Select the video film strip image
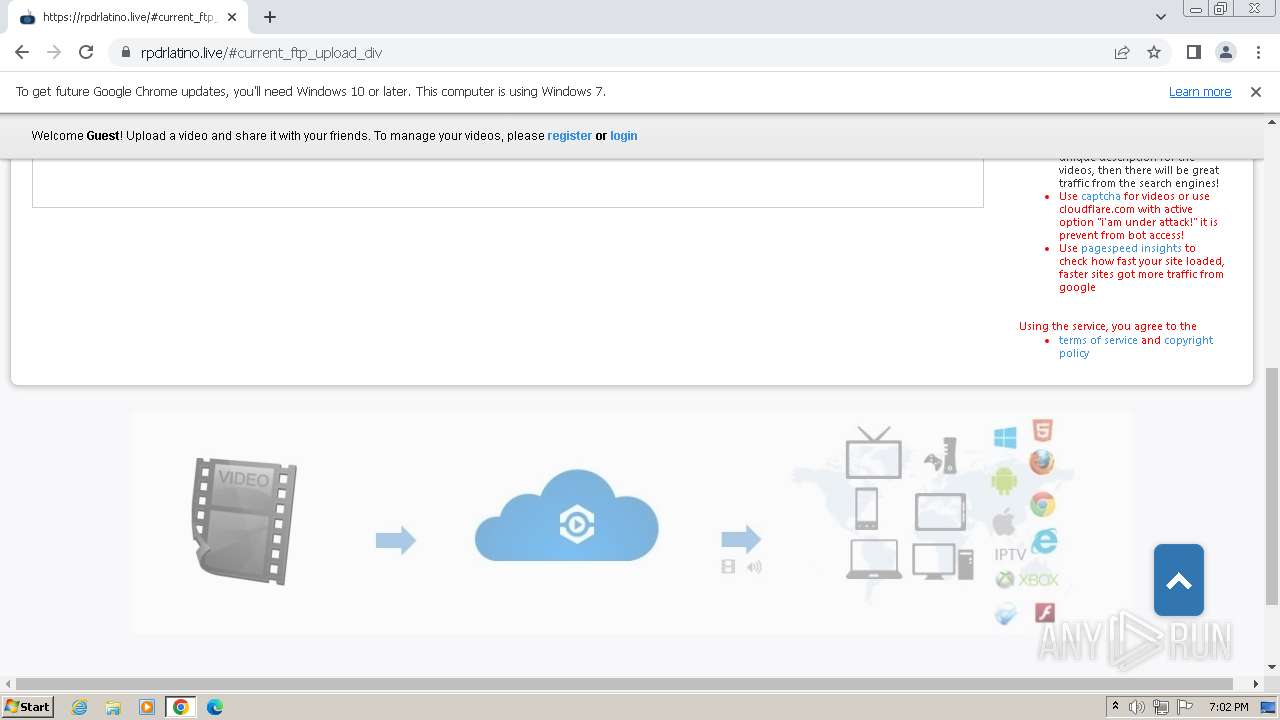1280x720 pixels. pyautogui.click(x=245, y=521)
